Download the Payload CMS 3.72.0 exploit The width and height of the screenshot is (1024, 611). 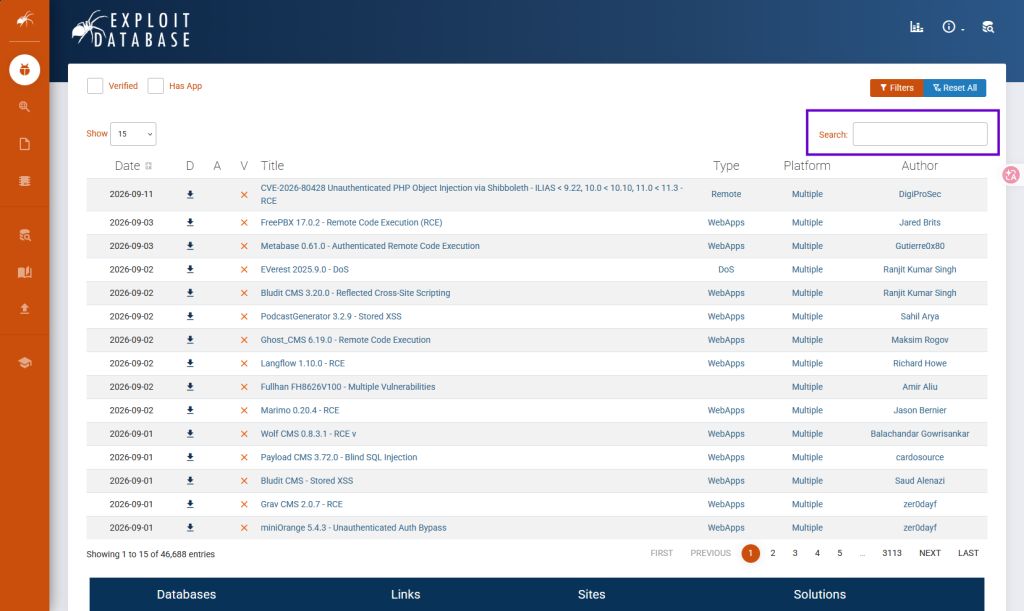pyautogui.click(x=190, y=458)
